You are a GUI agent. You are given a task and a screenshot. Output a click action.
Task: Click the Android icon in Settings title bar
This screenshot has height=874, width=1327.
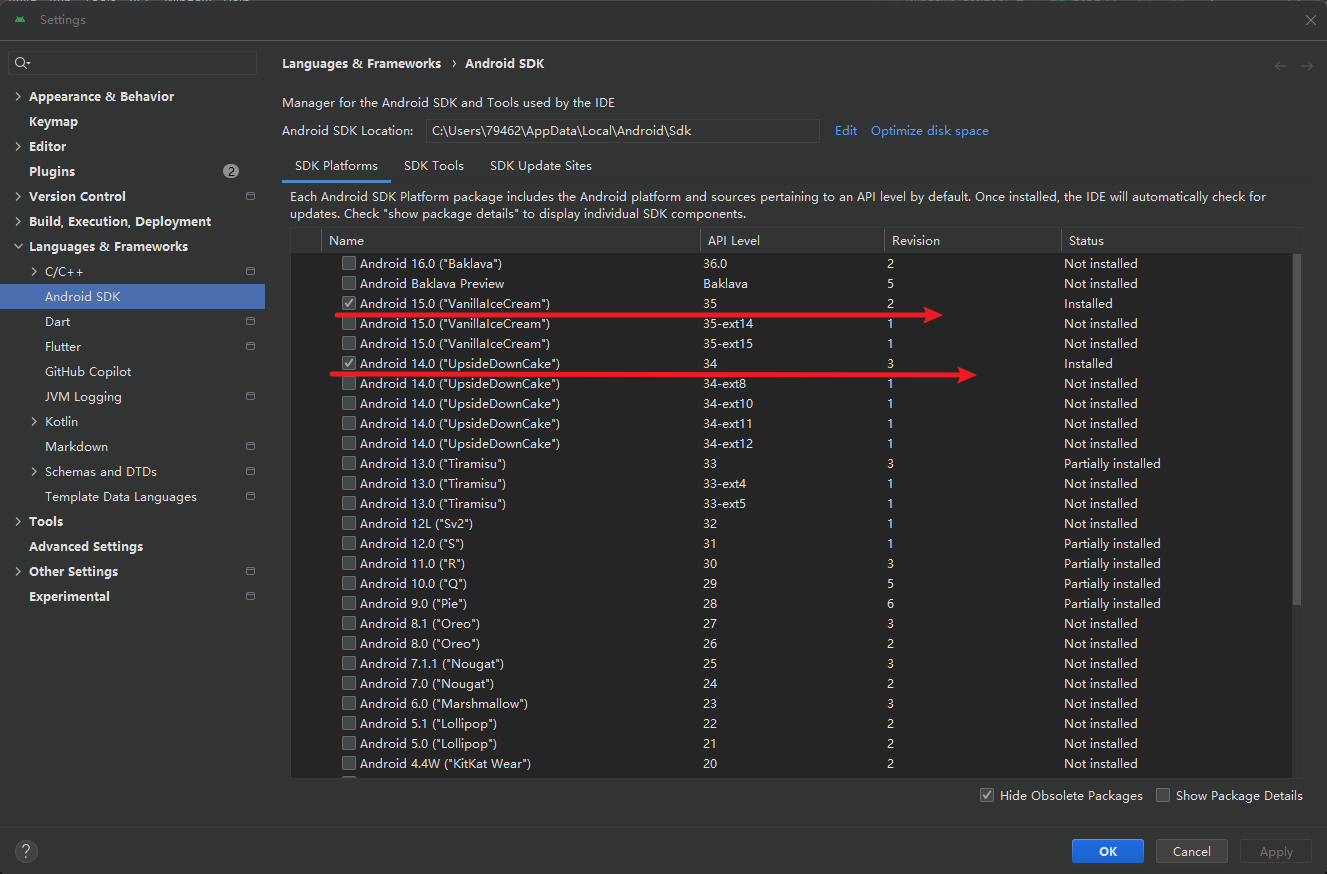click(19, 19)
